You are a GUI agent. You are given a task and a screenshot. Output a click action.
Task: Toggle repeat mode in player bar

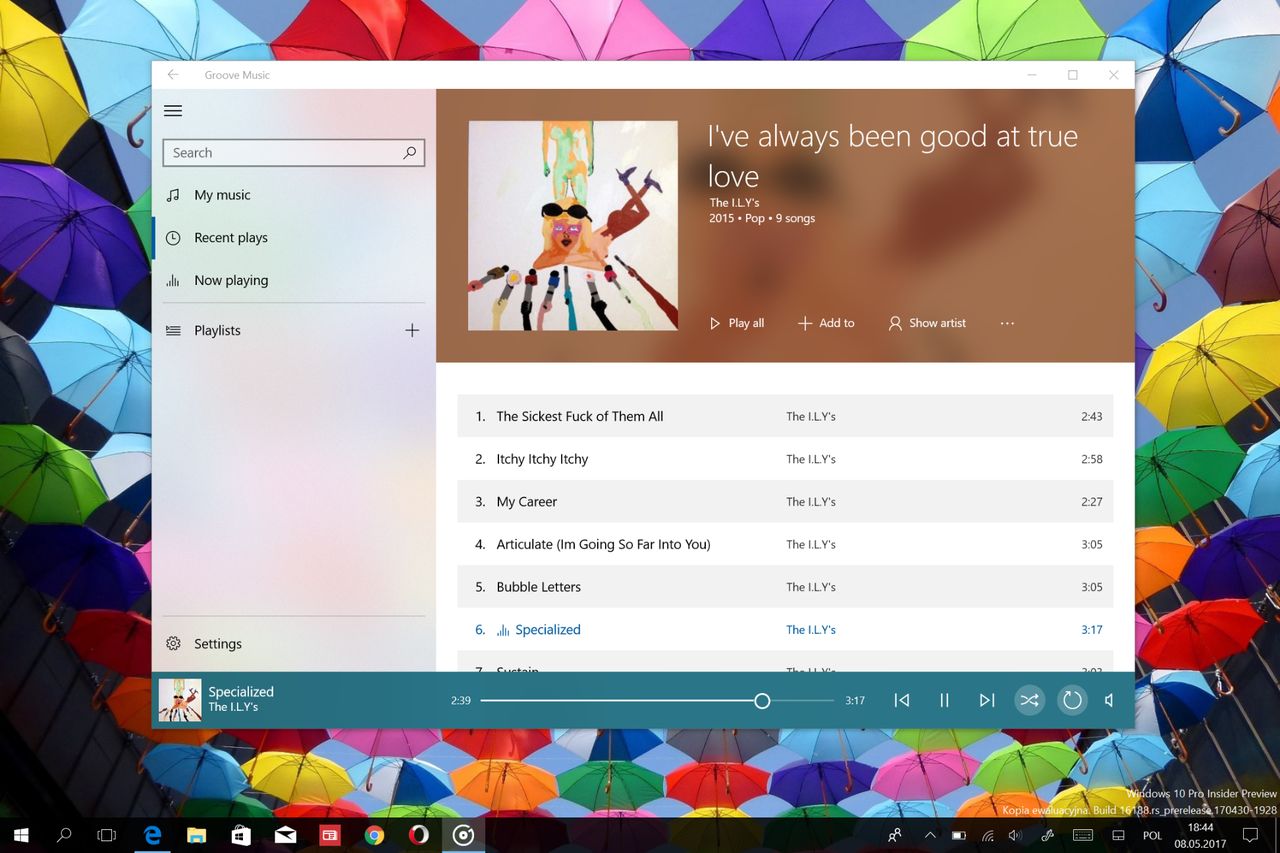(x=1072, y=700)
